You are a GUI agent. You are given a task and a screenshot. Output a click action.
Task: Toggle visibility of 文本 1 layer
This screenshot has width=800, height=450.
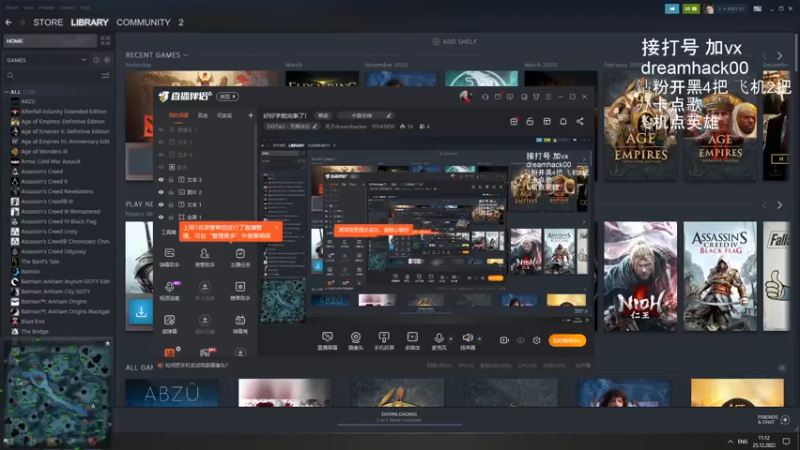pyautogui.click(x=161, y=205)
